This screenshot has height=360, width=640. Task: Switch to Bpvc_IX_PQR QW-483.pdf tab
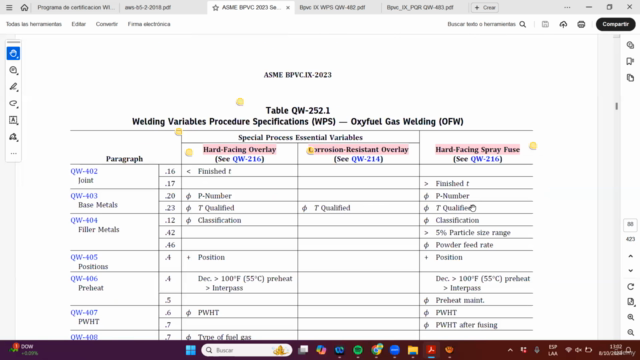420,7
